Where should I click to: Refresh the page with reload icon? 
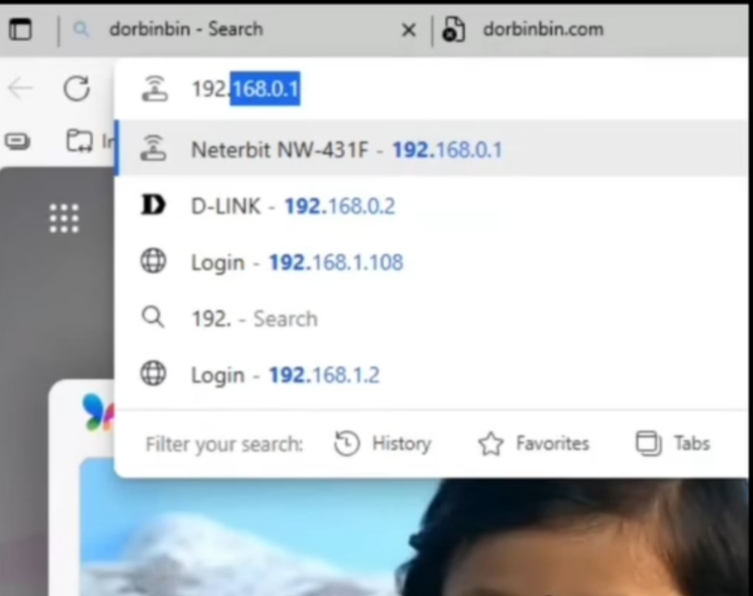click(x=77, y=88)
